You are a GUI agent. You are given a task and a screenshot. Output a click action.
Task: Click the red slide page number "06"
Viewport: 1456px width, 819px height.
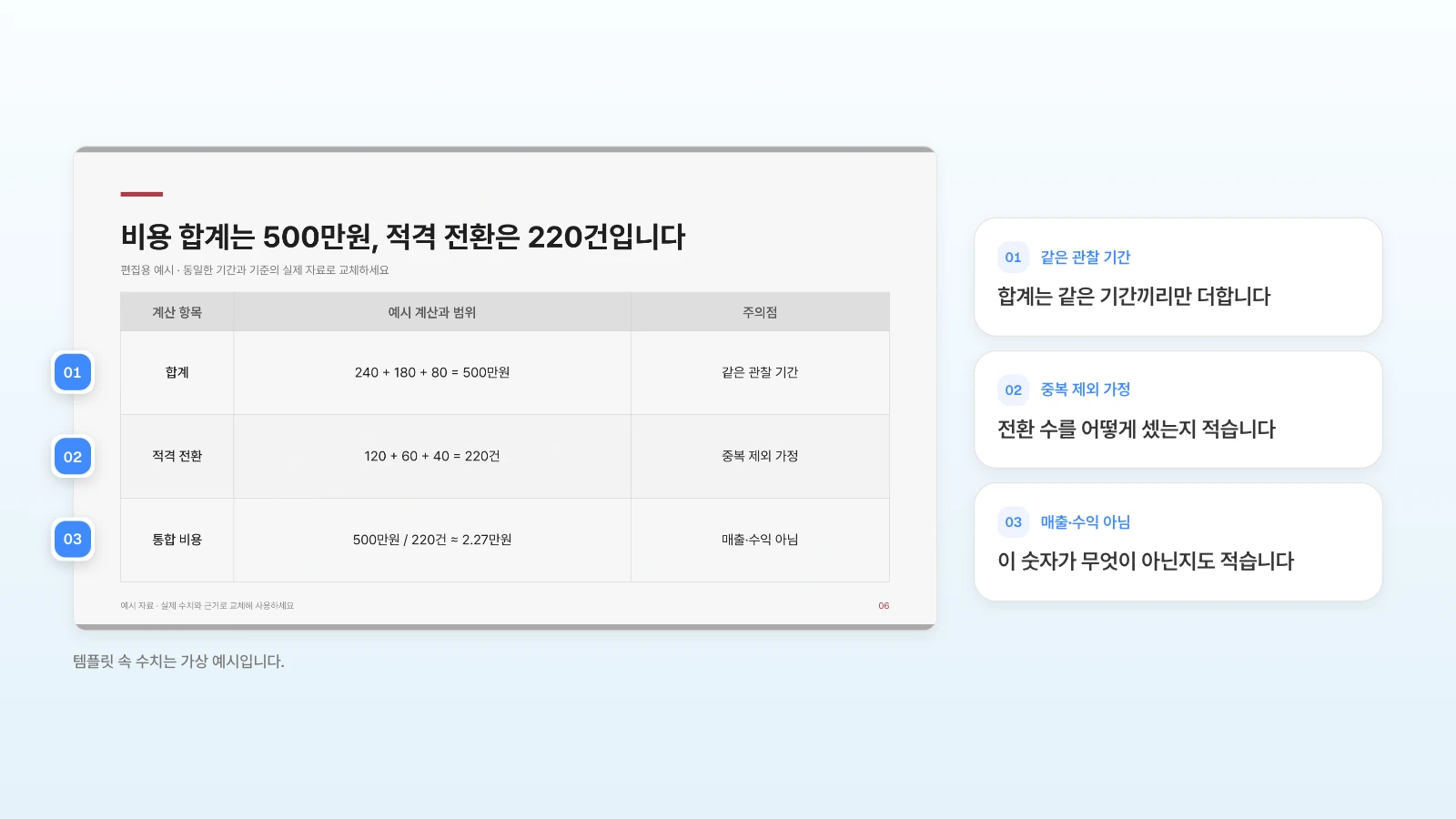point(884,606)
